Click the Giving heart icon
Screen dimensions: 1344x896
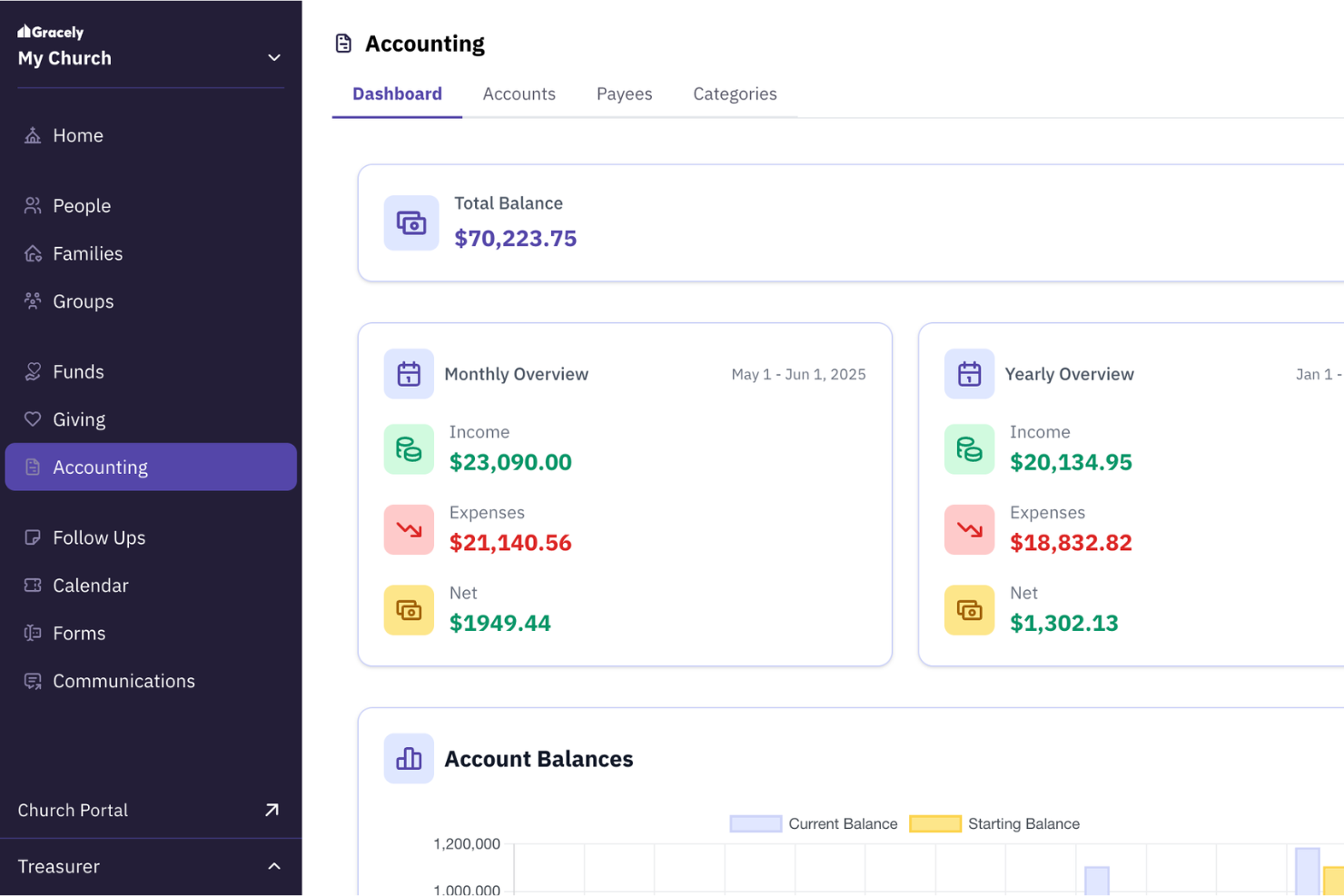pyautogui.click(x=33, y=419)
